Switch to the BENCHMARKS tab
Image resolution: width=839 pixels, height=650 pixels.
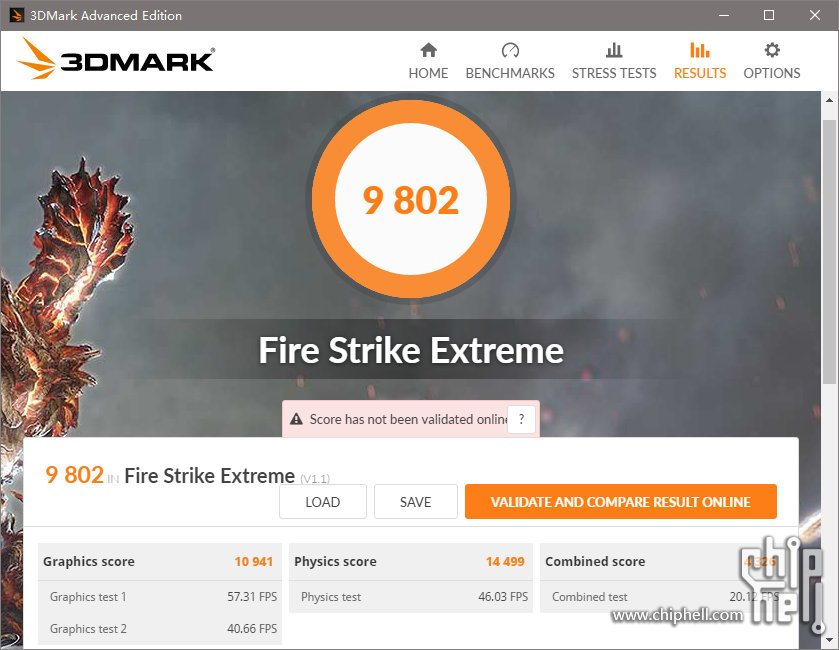coord(510,73)
